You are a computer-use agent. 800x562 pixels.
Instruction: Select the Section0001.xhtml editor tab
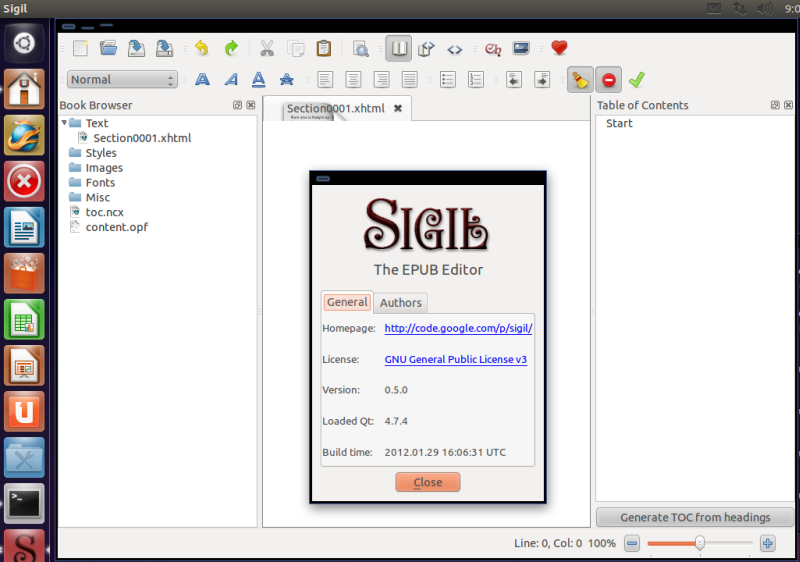tap(335, 108)
